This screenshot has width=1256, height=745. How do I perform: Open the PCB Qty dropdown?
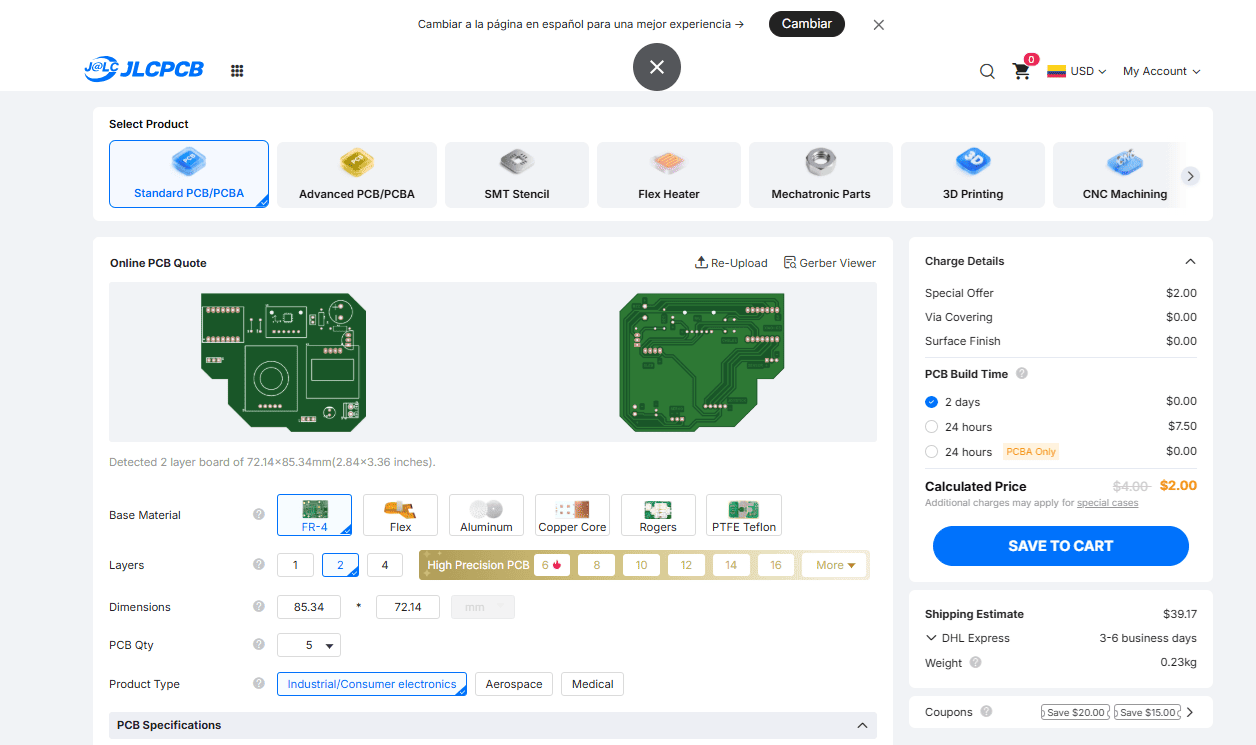(309, 645)
